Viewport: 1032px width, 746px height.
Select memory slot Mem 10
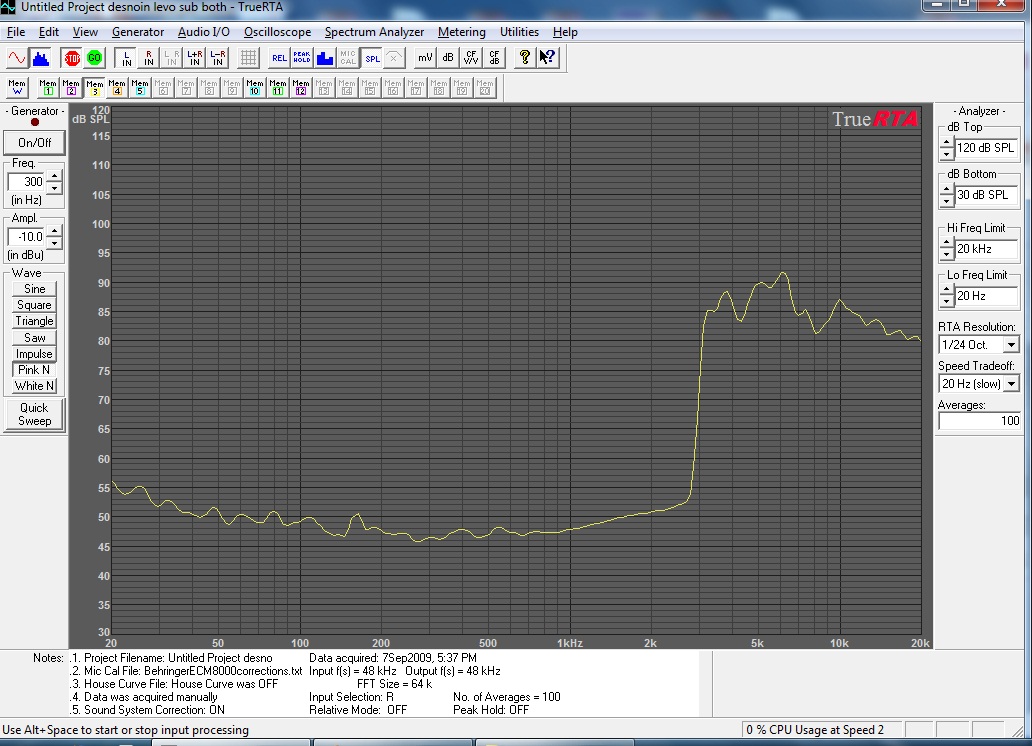pyautogui.click(x=255, y=87)
